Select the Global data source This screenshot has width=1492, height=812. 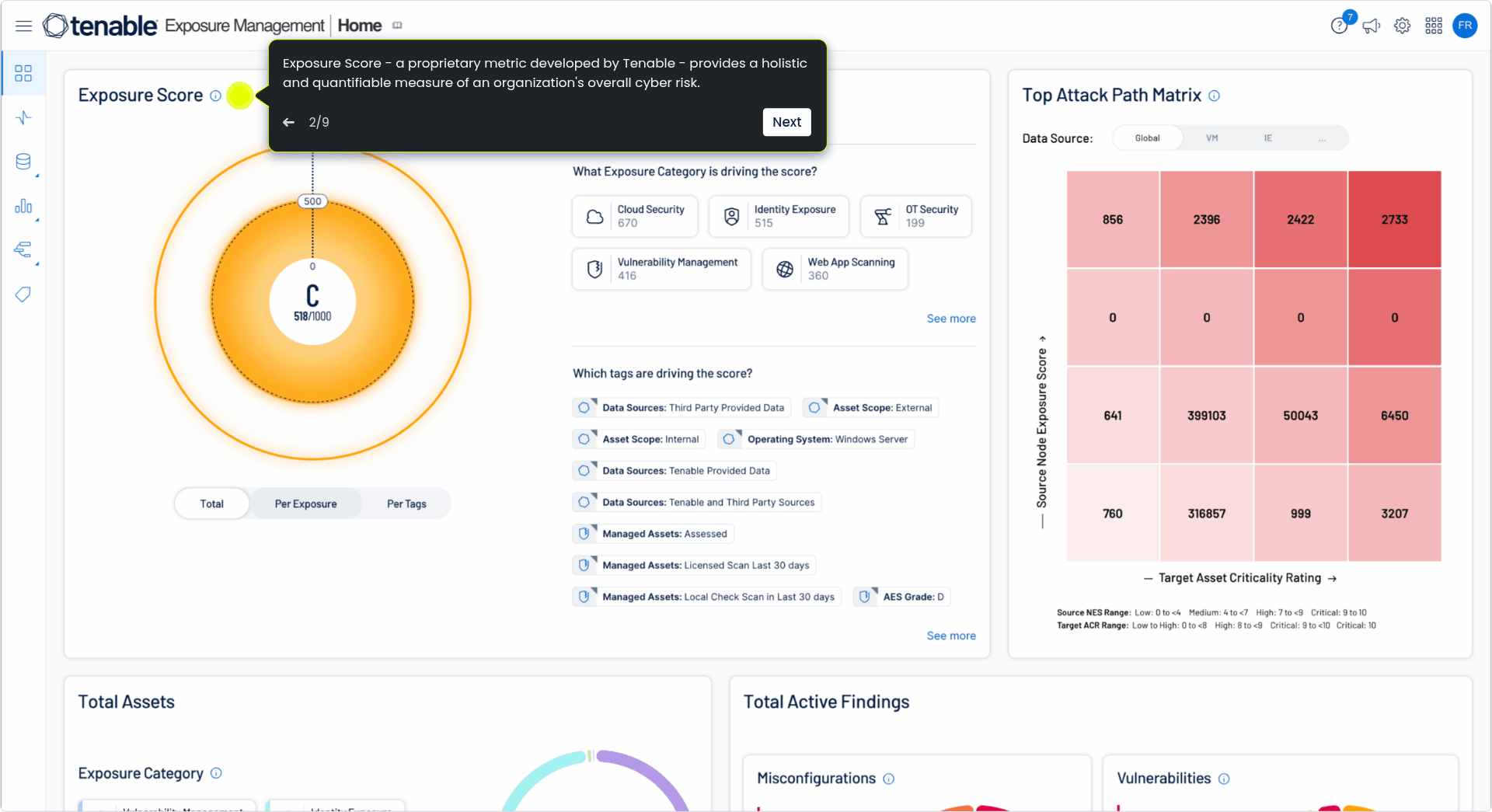point(1147,138)
